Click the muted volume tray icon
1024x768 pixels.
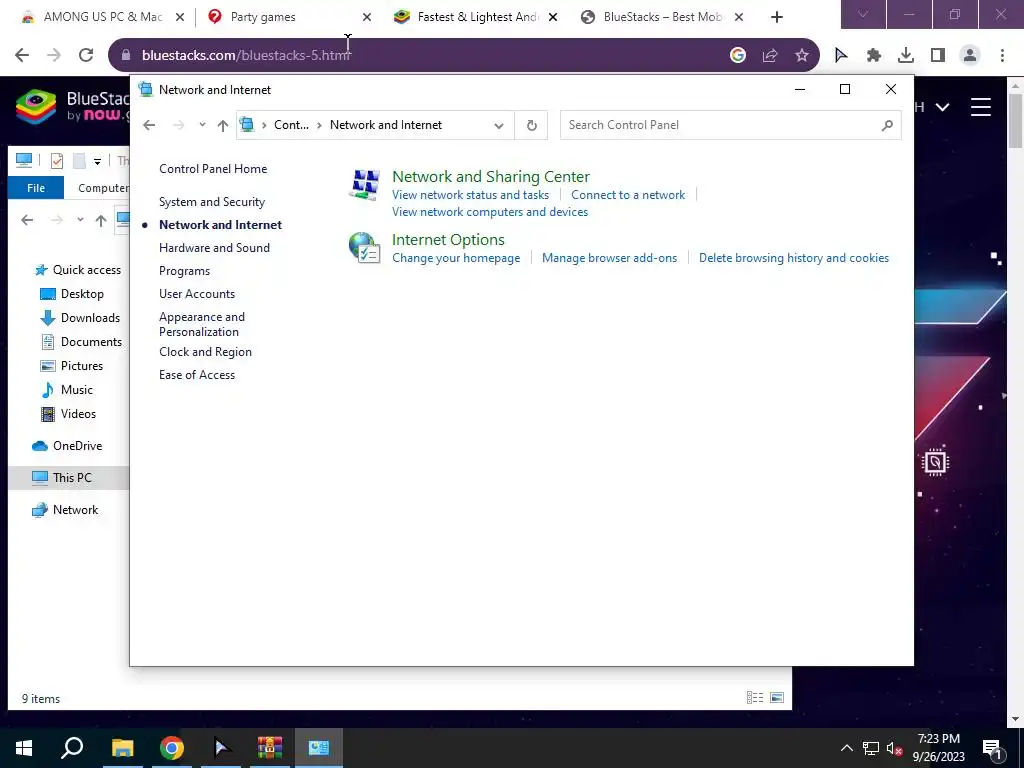coord(895,748)
